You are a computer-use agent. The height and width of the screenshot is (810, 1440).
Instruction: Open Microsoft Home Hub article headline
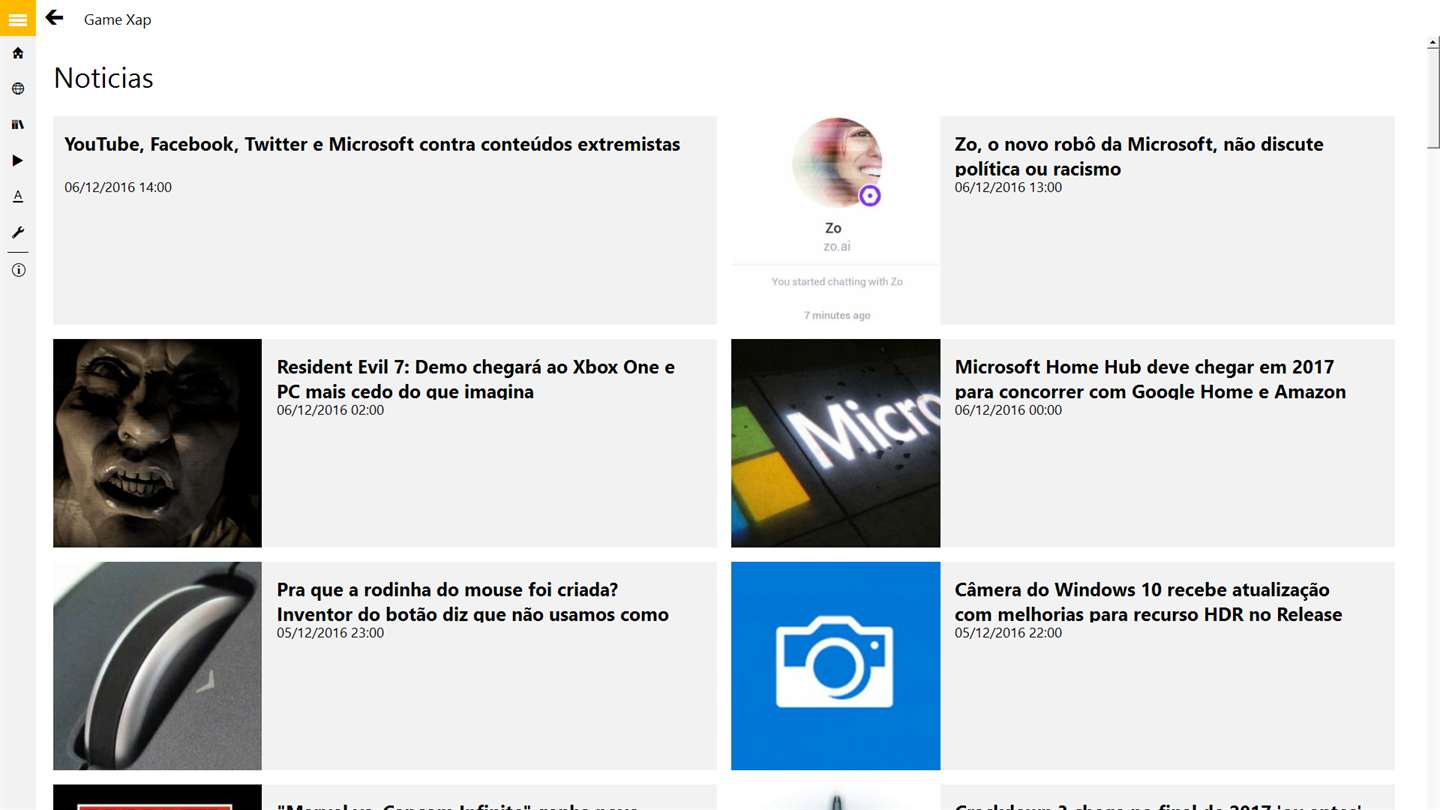pyautogui.click(x=1150, y=379)
